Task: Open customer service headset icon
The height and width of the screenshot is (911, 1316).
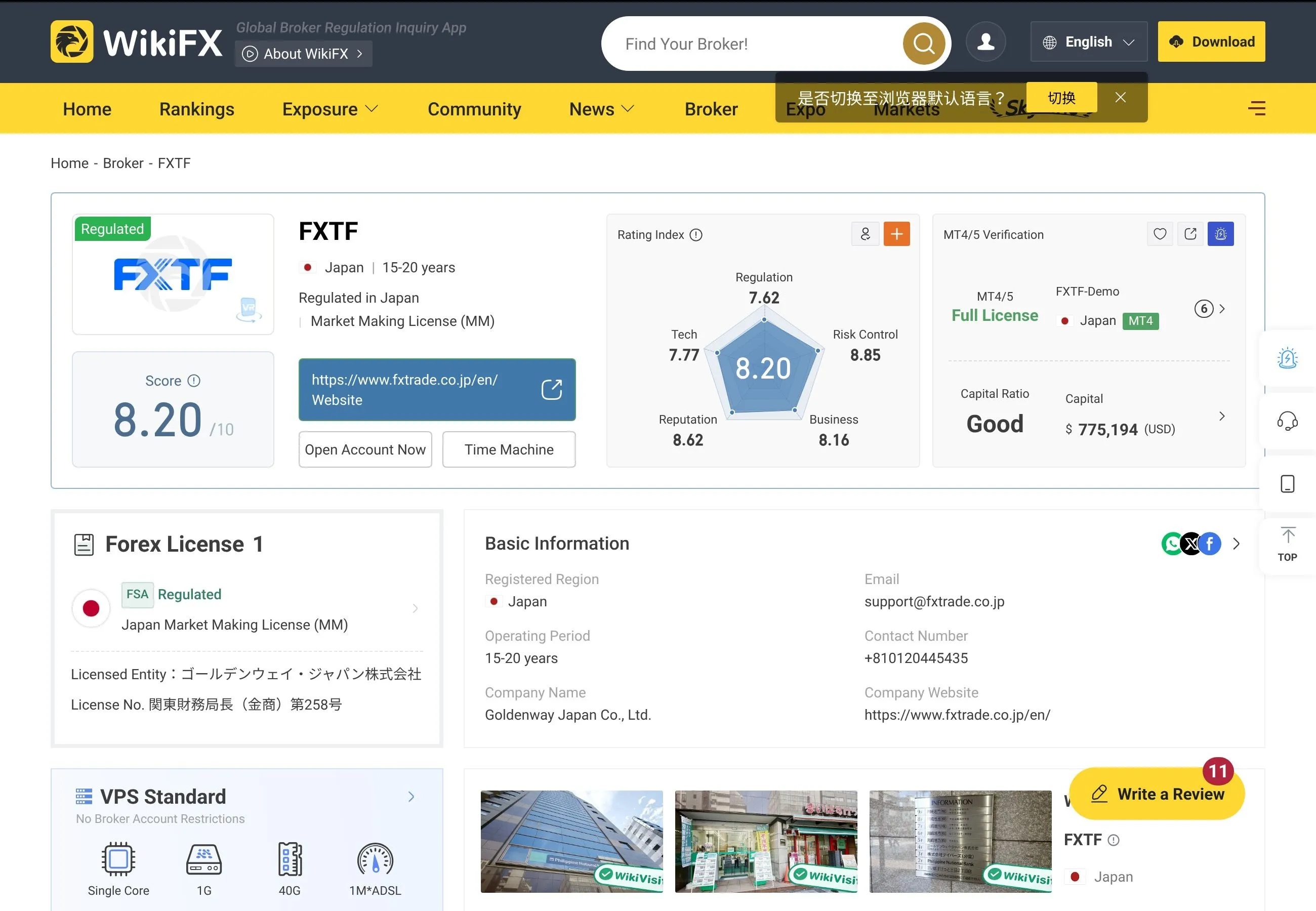Action: pyautogui.click(x=1287, y=421)
